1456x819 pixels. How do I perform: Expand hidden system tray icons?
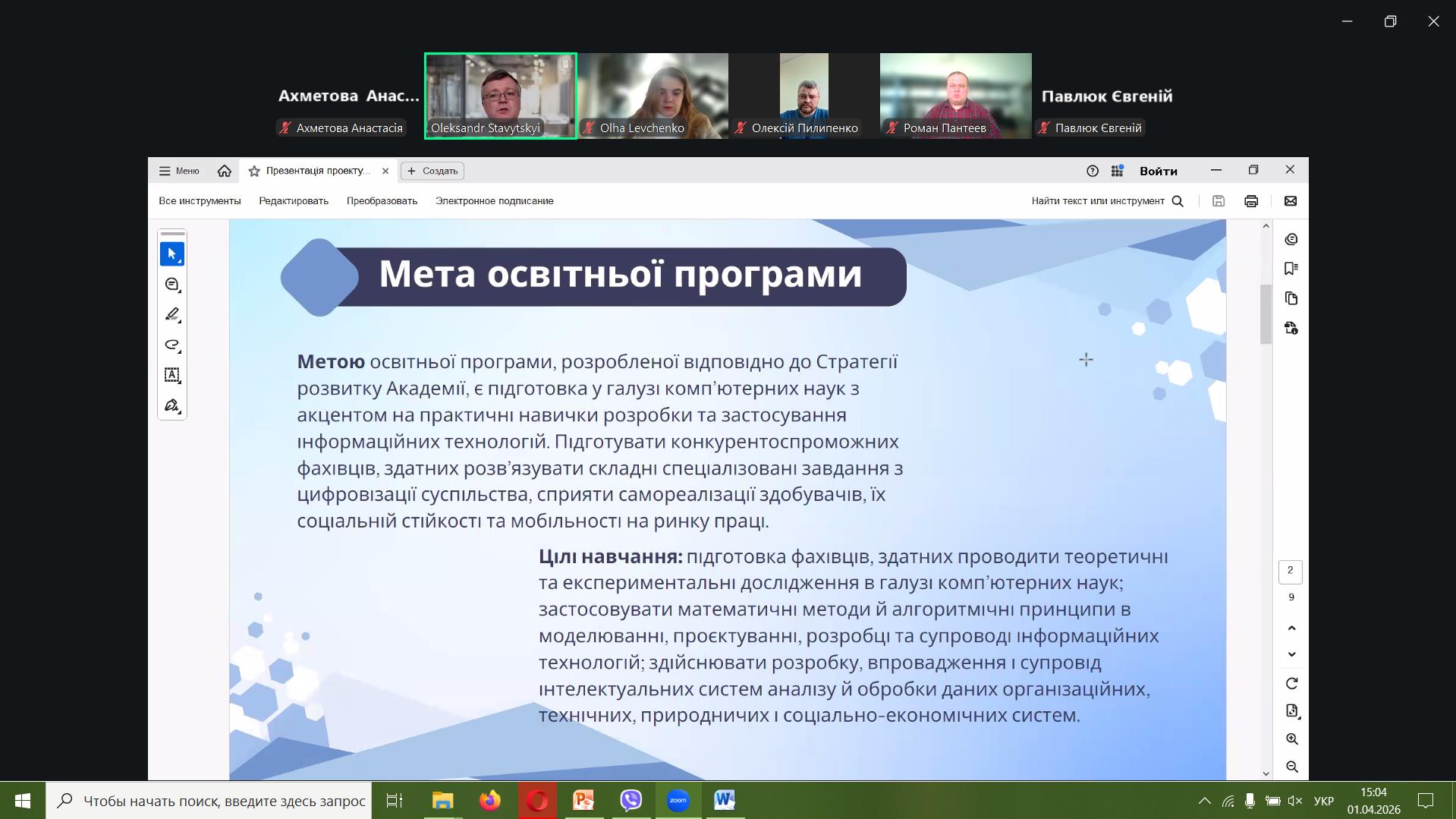click(1204, 801)
